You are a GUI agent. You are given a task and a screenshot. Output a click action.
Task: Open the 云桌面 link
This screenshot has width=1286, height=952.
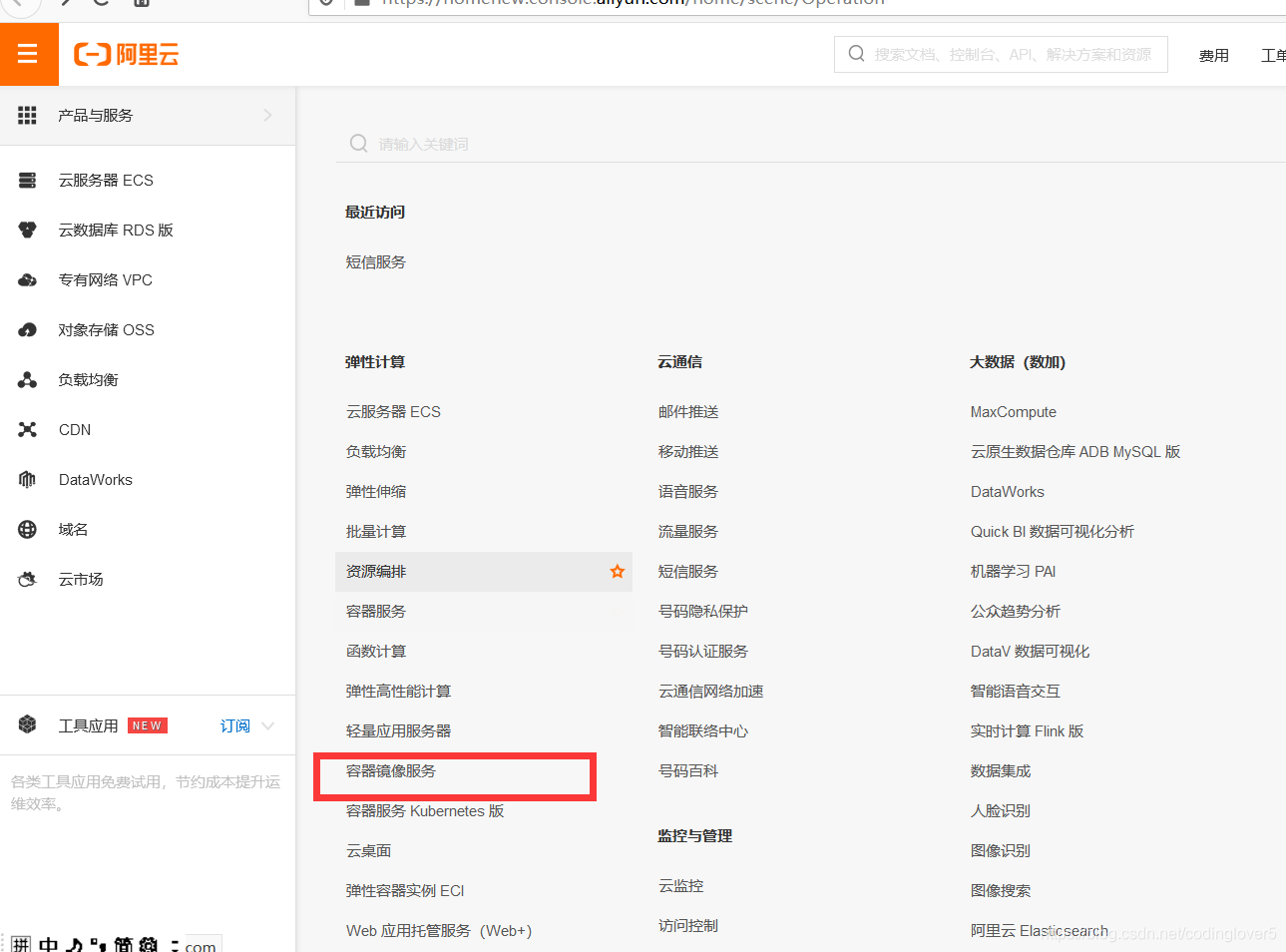point(368,851)
